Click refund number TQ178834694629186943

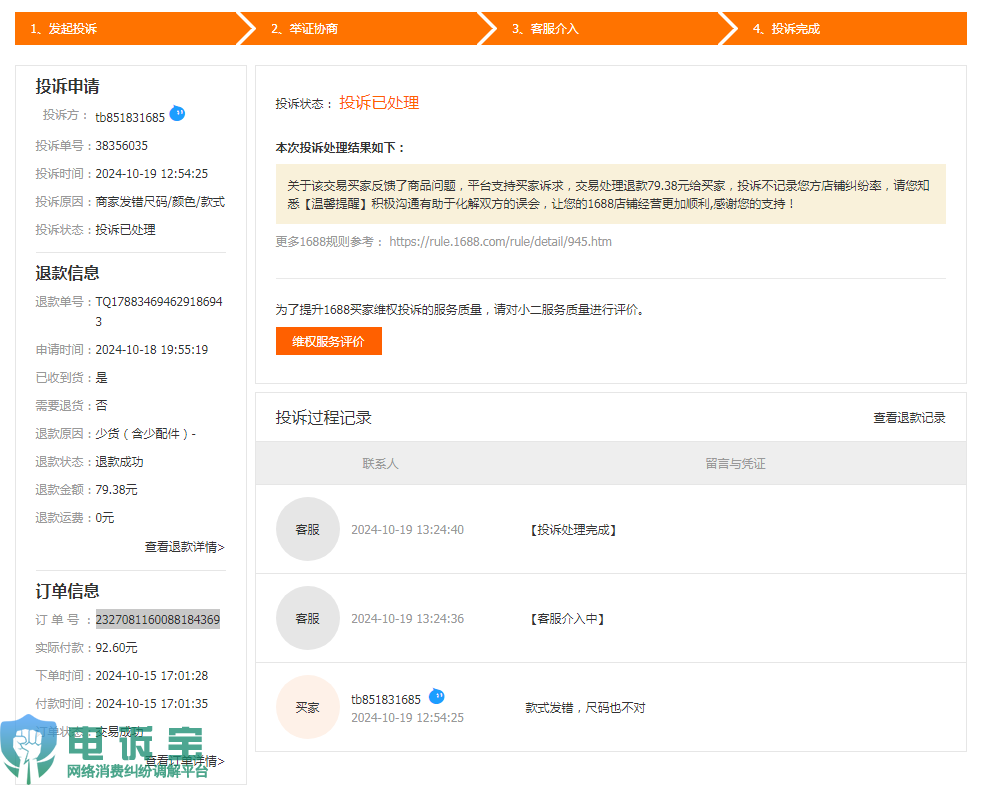click(x=159, y=311)
